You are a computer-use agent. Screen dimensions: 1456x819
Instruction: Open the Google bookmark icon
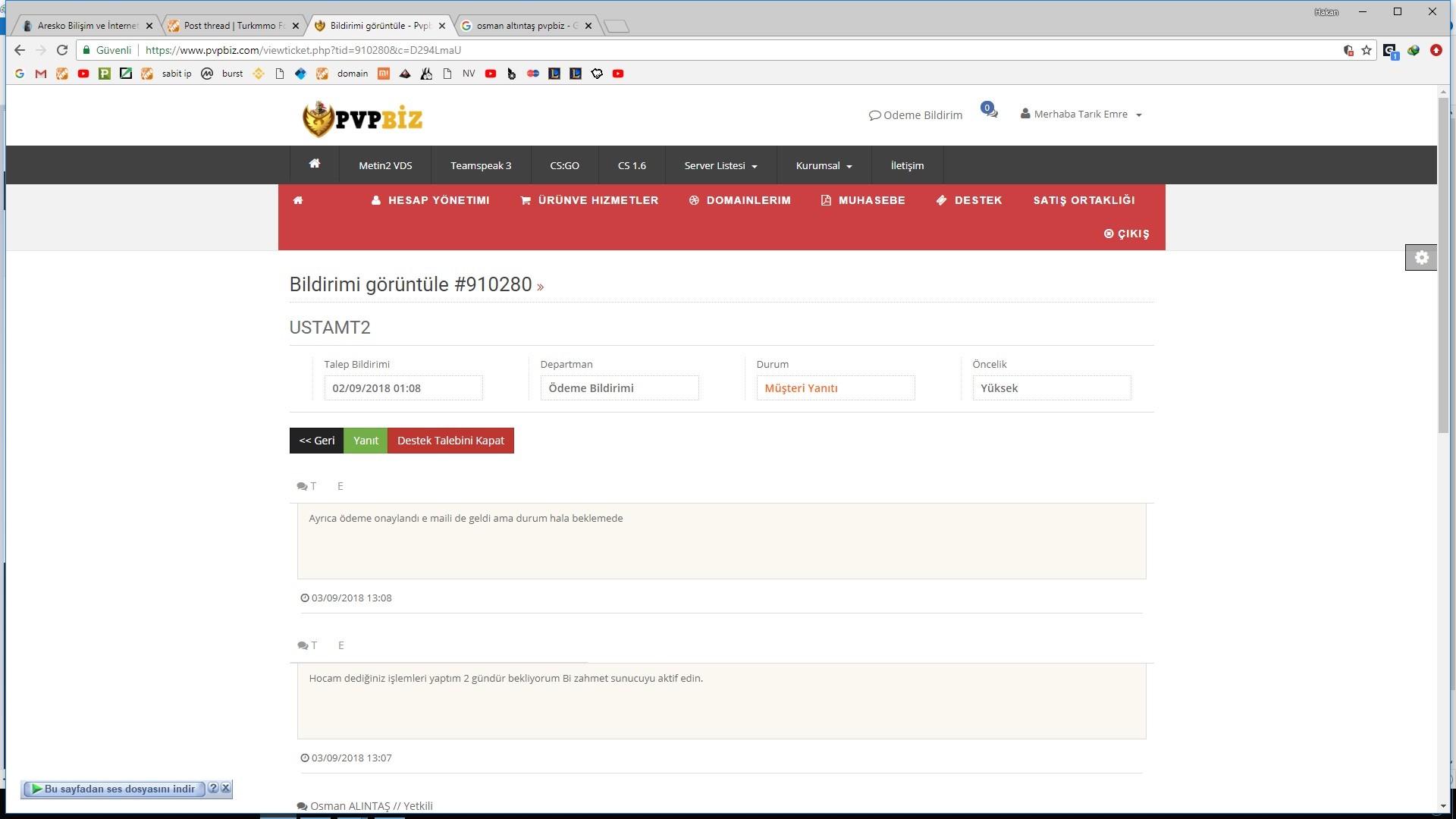point(20,74)
